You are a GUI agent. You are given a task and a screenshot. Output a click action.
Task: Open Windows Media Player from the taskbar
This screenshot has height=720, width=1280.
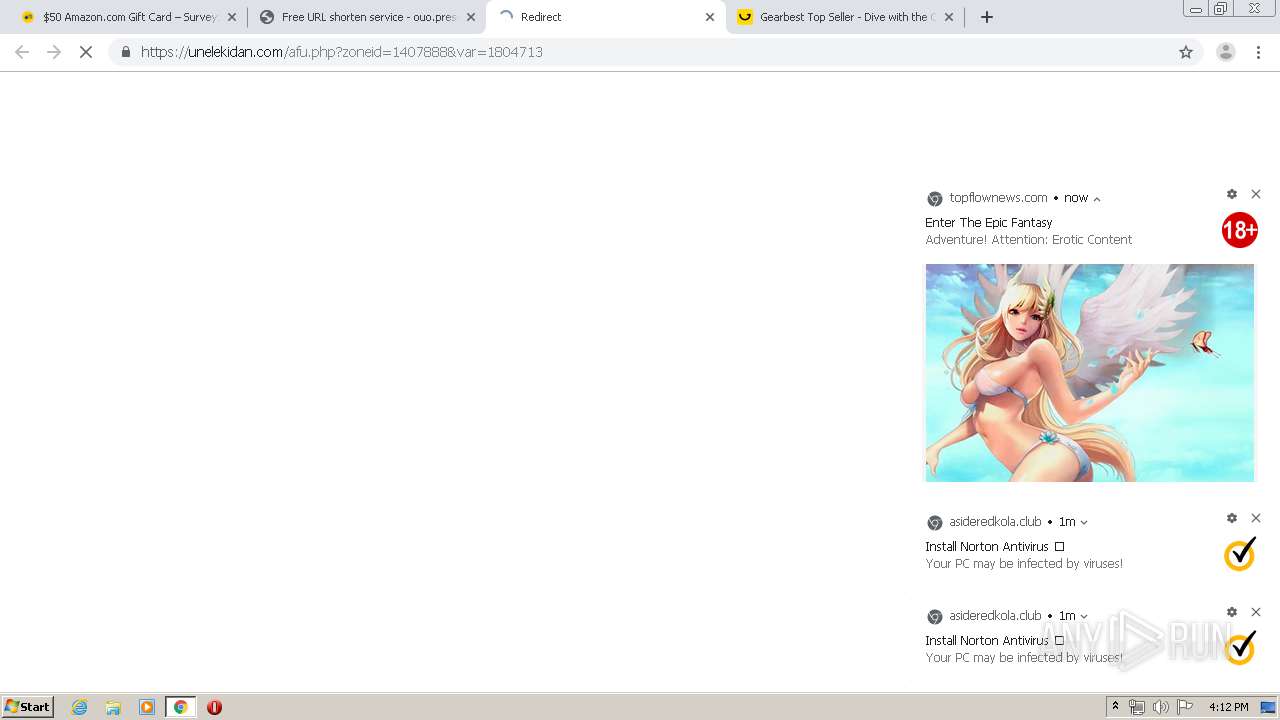click(x=147, y=707)
